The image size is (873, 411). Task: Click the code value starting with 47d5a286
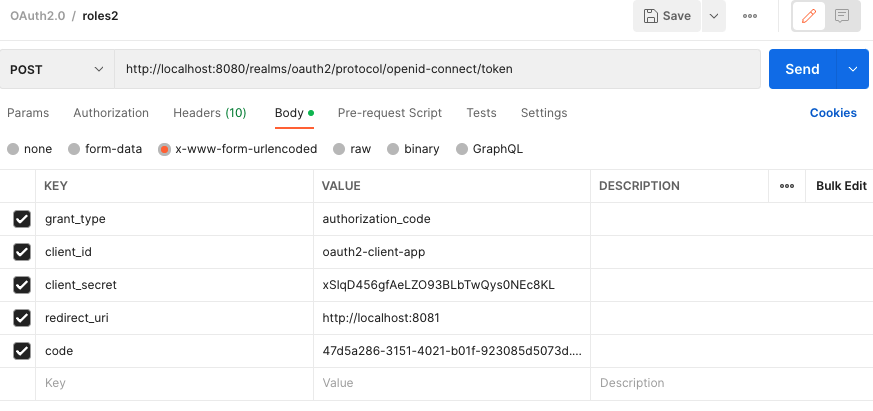(452, 351)
